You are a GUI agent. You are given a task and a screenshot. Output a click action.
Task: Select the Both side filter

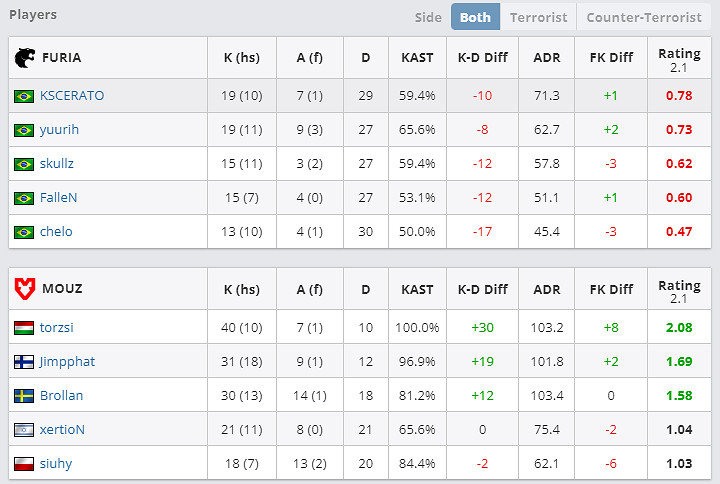[x=475, y=17]
